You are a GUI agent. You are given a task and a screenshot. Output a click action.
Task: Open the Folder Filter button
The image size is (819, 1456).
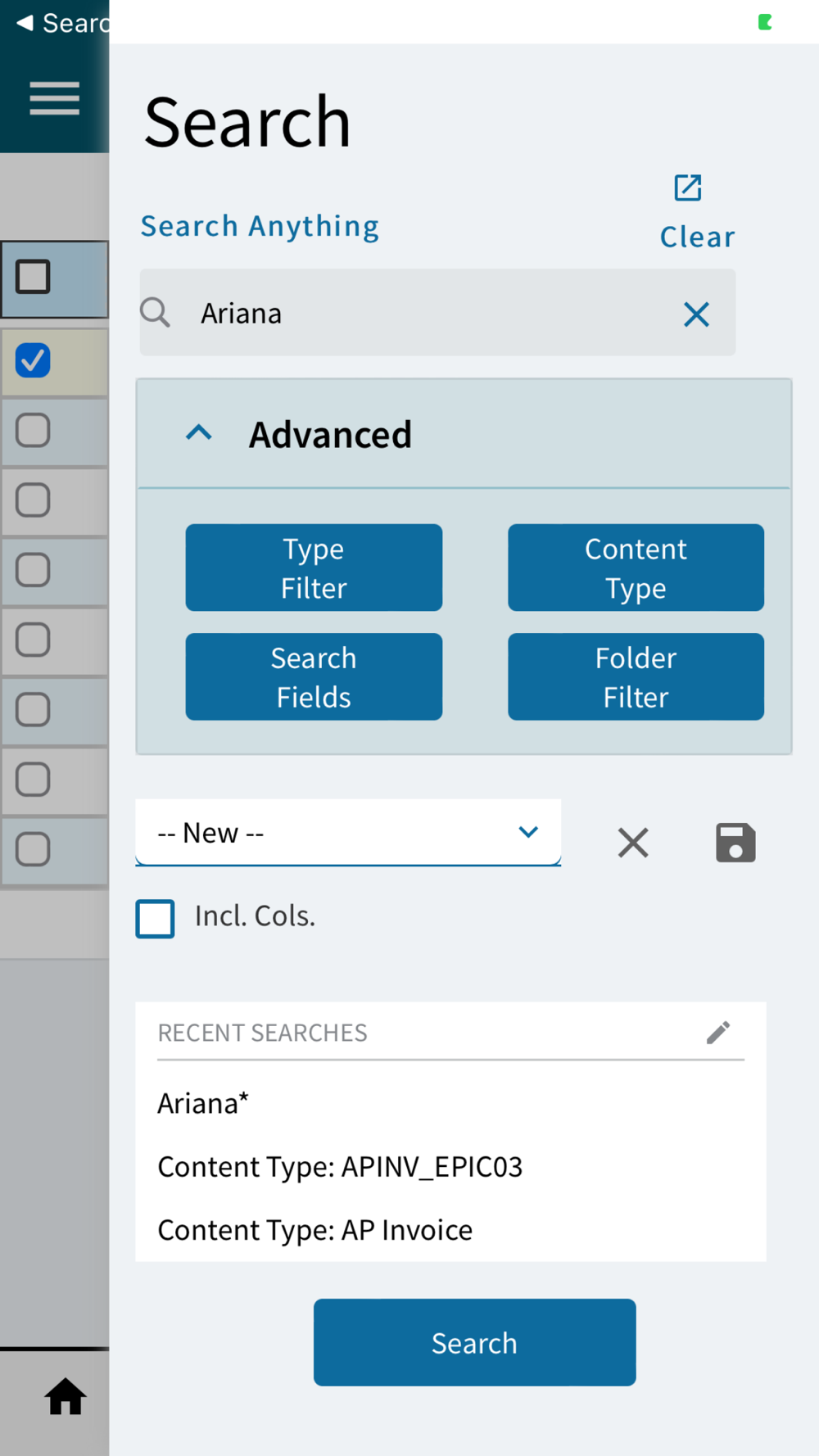636,676
